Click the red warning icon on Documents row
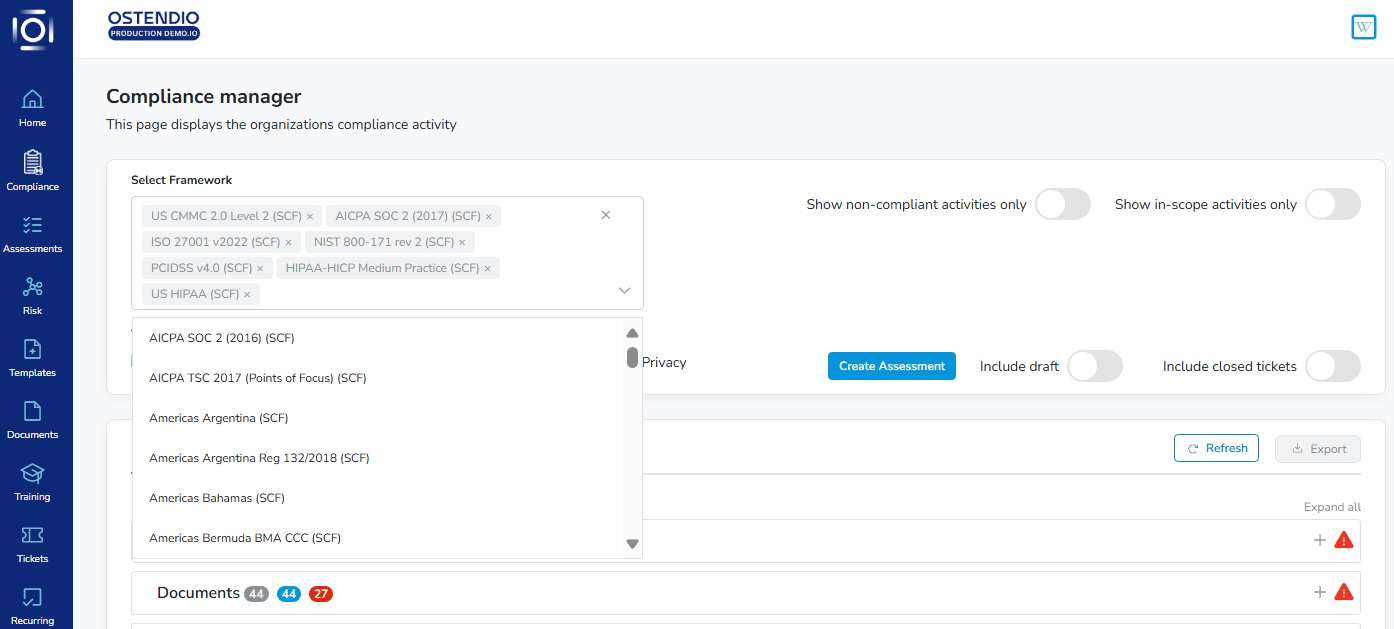Screen dimensions: 1394x629 pyautogui.click(x=1344, y=592)
